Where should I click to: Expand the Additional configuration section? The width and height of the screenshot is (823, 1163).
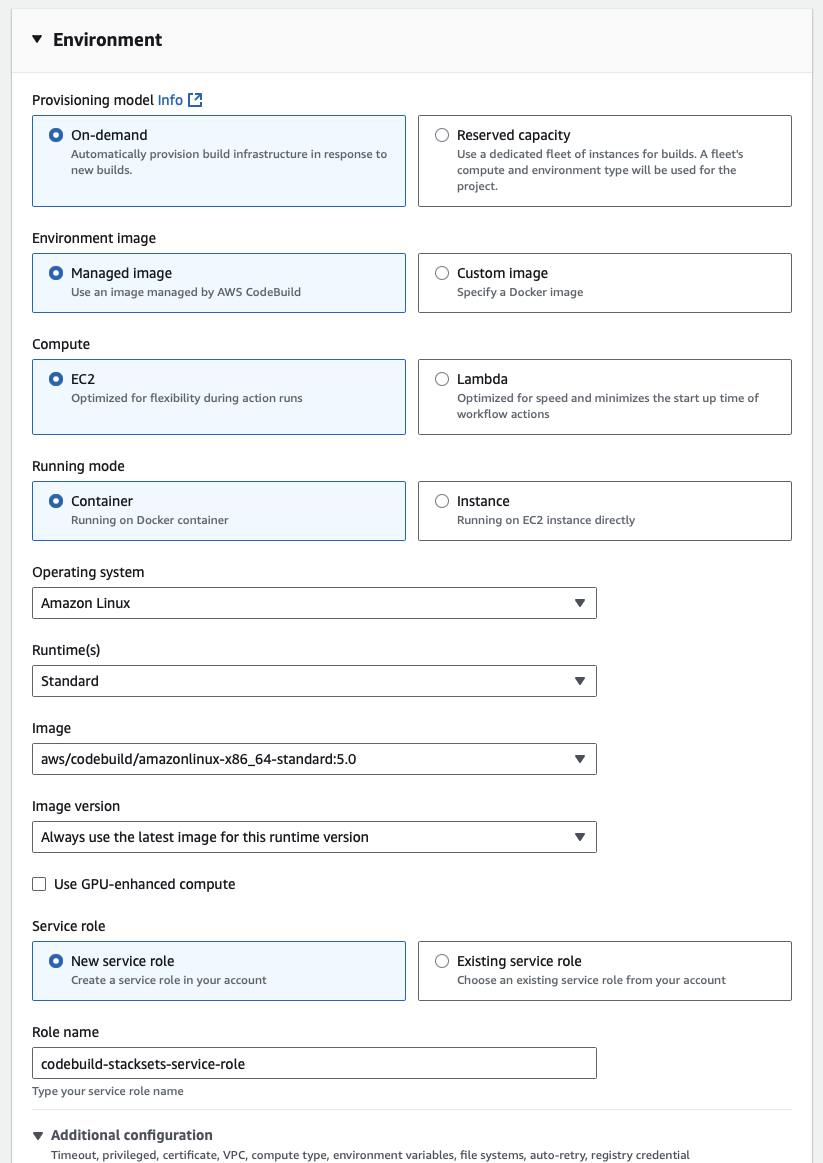coord(38,1135)
